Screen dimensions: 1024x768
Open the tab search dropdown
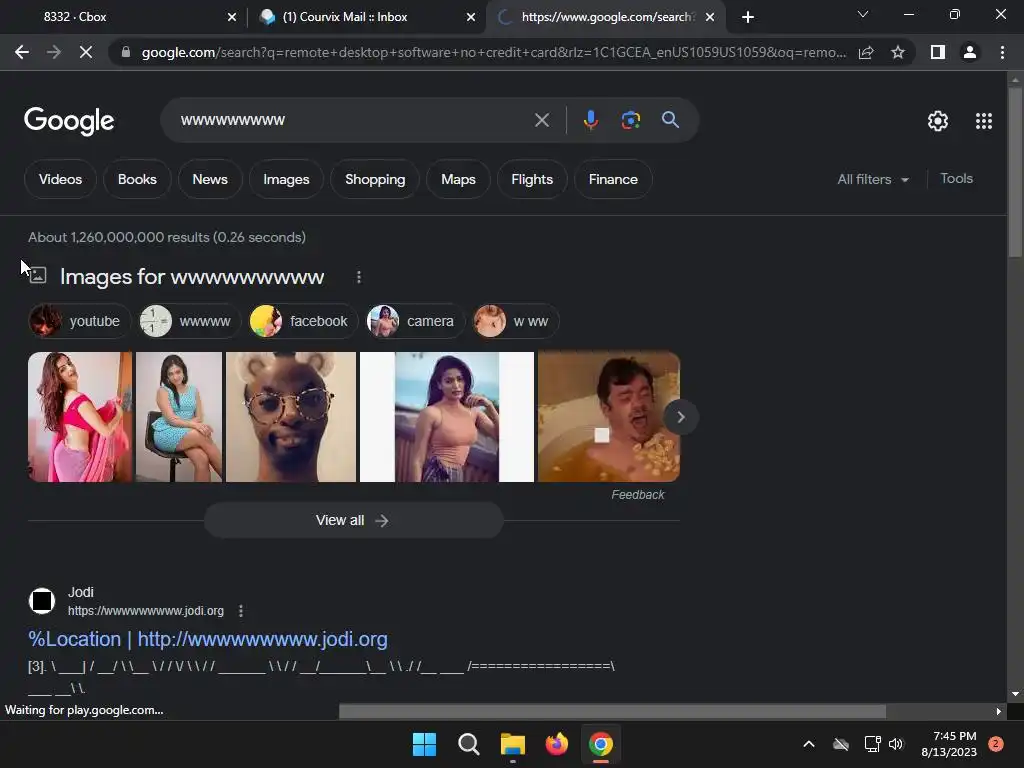[x=863, y=14]
